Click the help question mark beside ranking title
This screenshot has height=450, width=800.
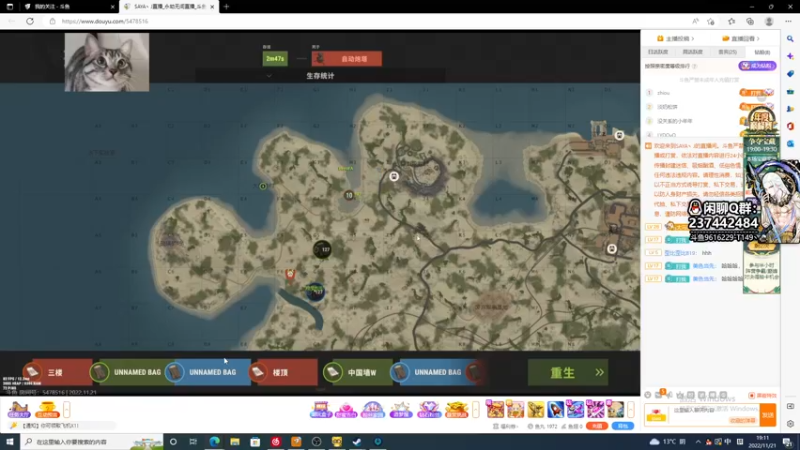click(694, 66)
